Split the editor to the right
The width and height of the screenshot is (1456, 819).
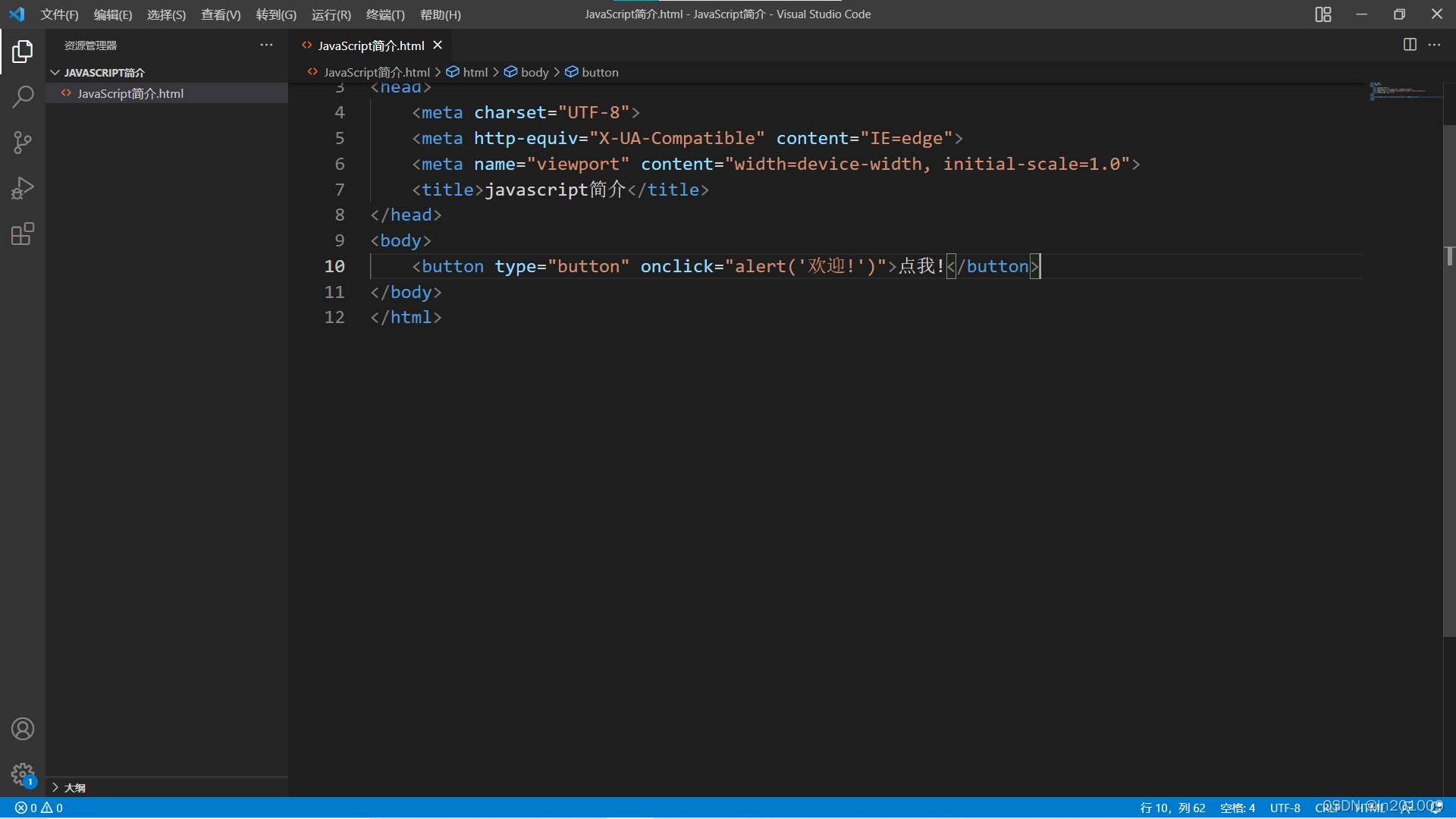click(1410, 45)
